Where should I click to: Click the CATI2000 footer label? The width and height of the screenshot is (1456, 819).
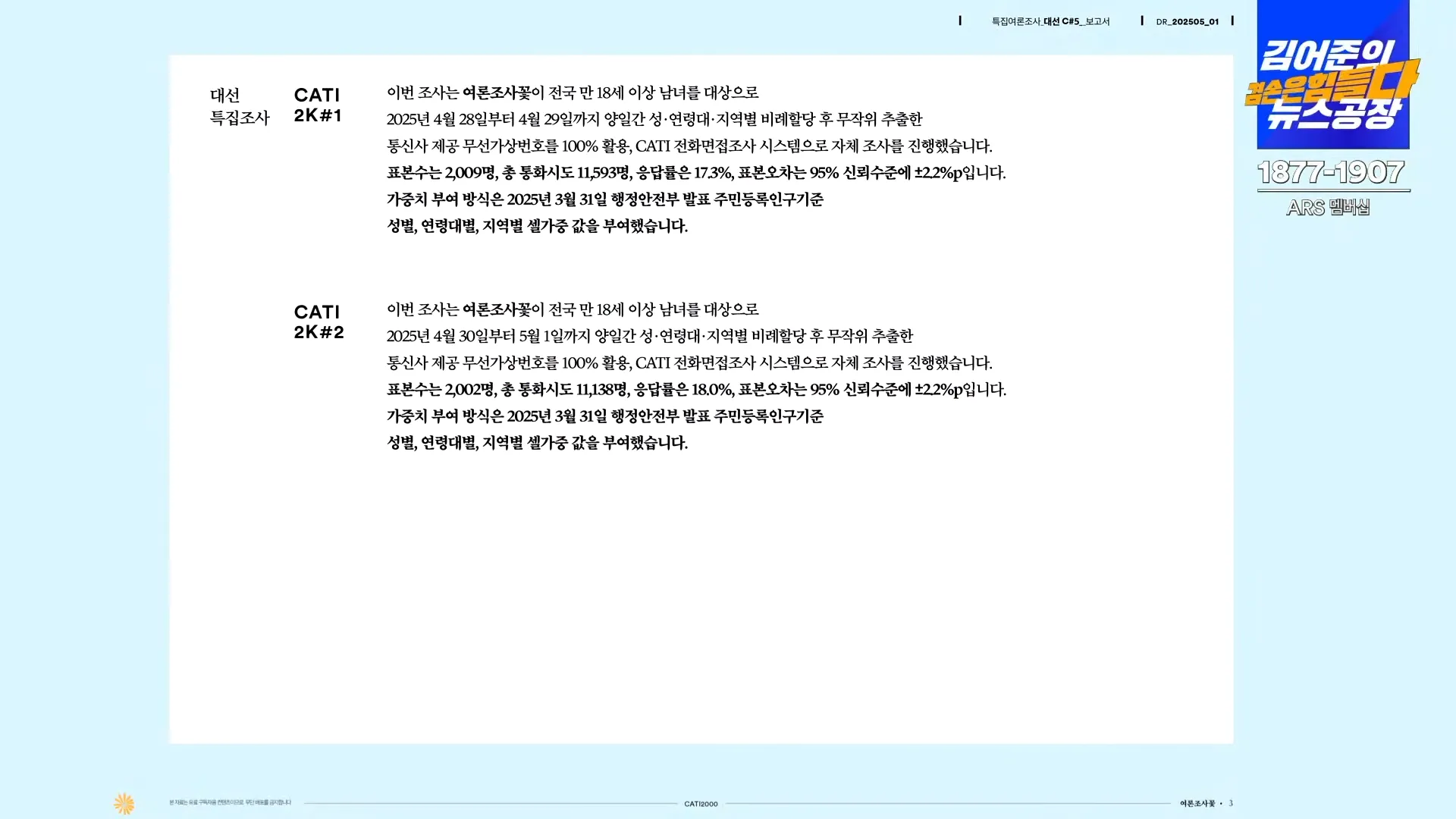(701, 804)
